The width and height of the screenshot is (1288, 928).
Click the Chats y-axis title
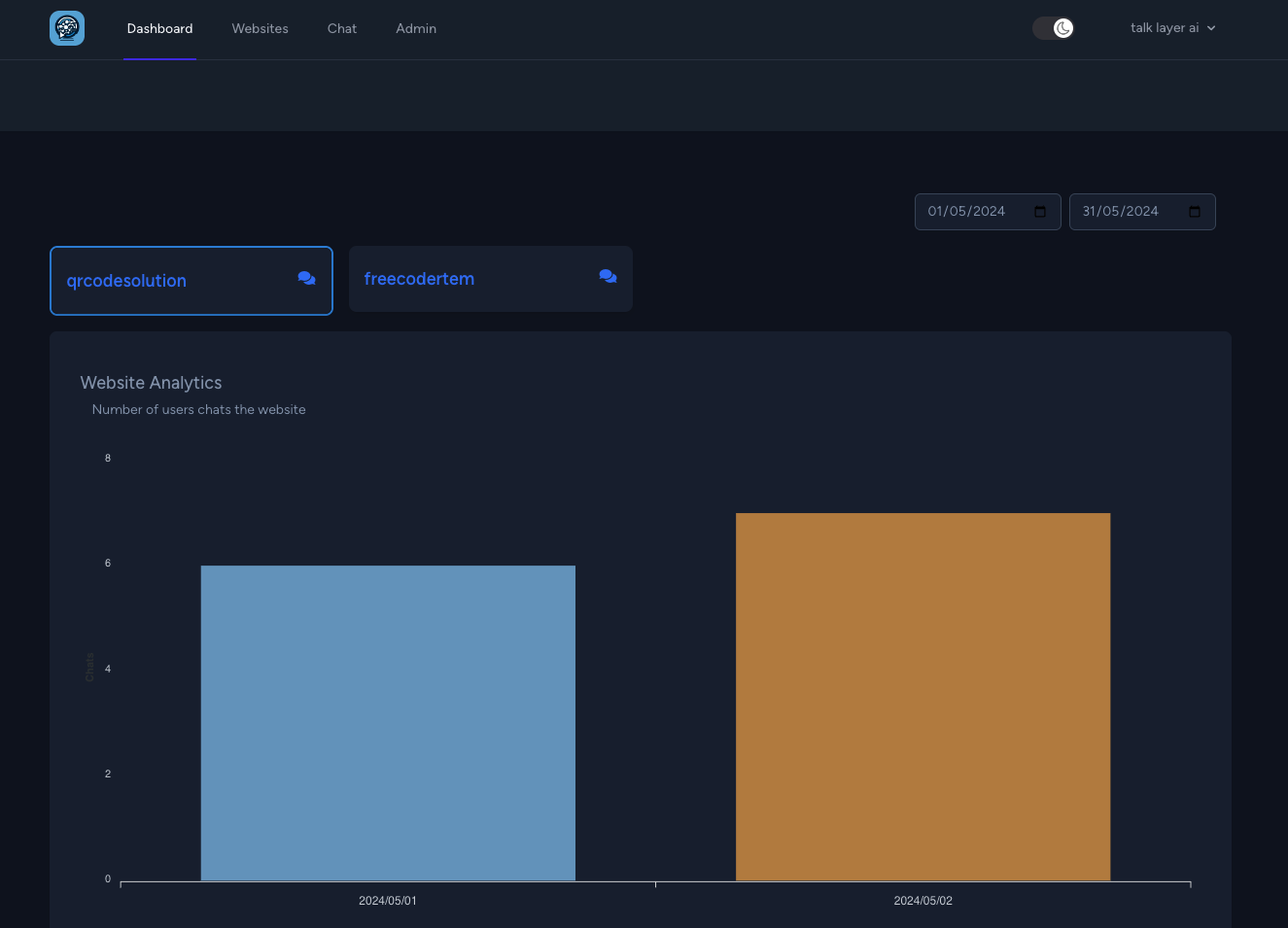(89, 667)
